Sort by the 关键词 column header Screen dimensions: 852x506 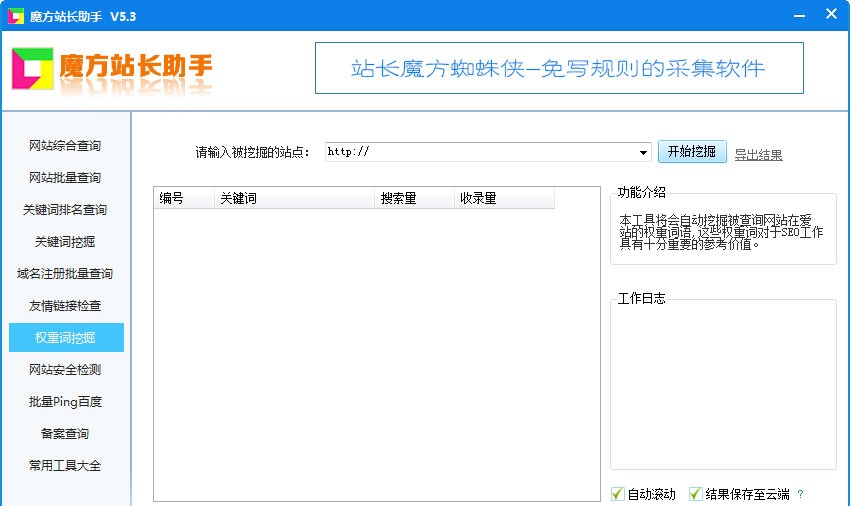click(x=295, y=198)
